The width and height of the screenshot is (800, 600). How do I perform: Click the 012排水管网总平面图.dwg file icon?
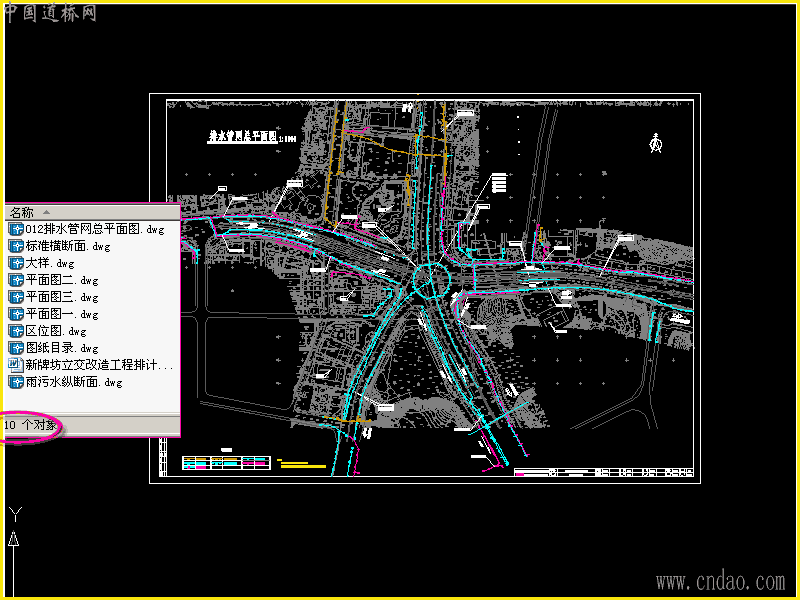point(16,229)
